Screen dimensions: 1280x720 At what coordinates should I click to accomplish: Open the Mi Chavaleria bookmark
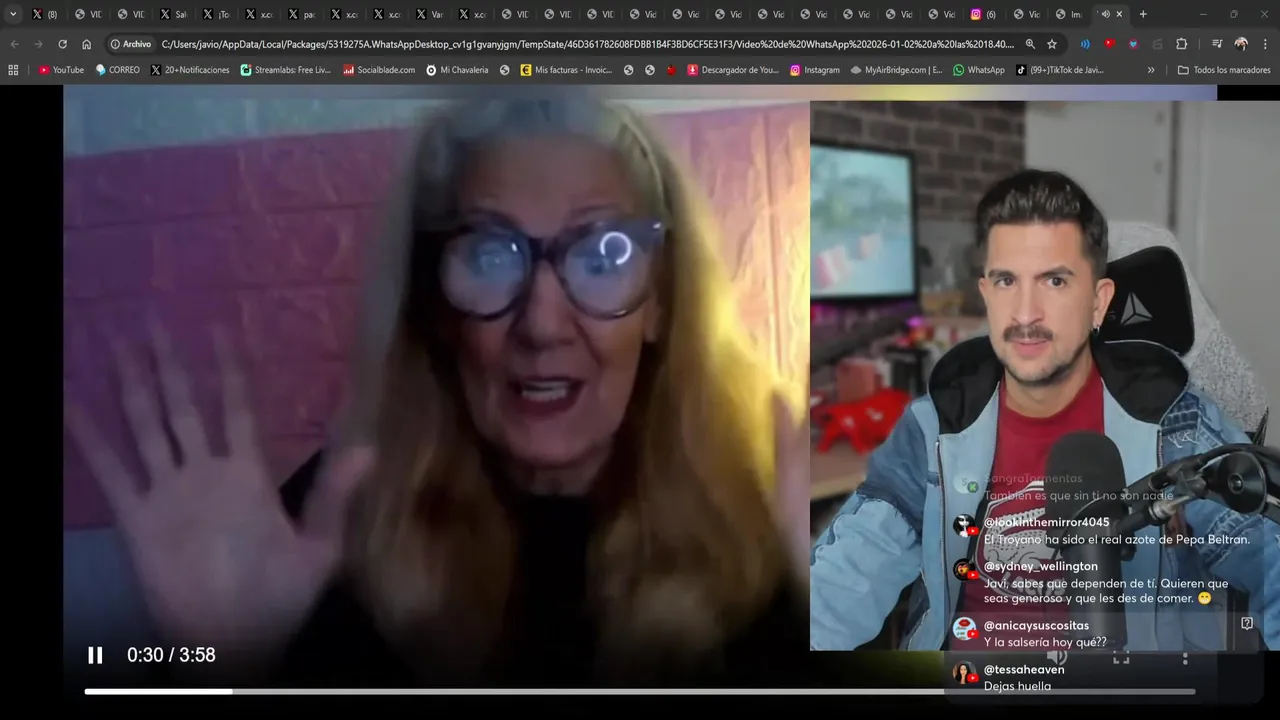tap(457, 70)
